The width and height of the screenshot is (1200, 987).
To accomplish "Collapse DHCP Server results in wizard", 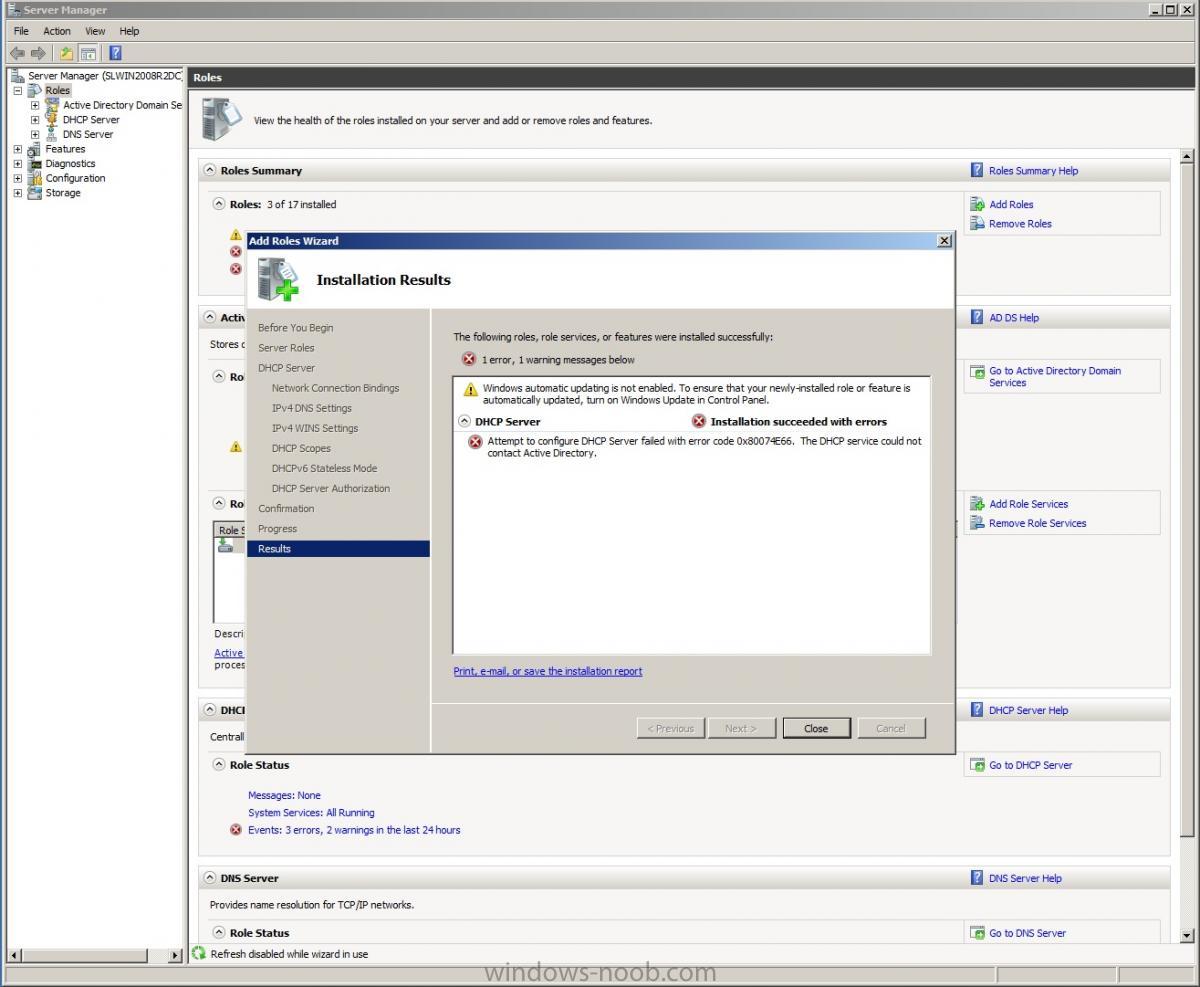I will [x=464, y=422].
